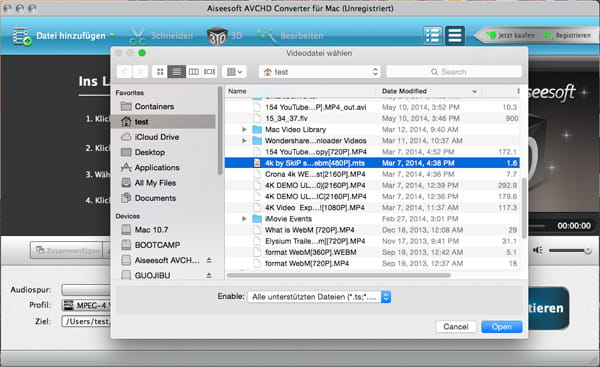Image resolution: width=600 pixels, height=367 pixels.
Task: Switch to detailed list view in converter
Action: tap(433, 36)
